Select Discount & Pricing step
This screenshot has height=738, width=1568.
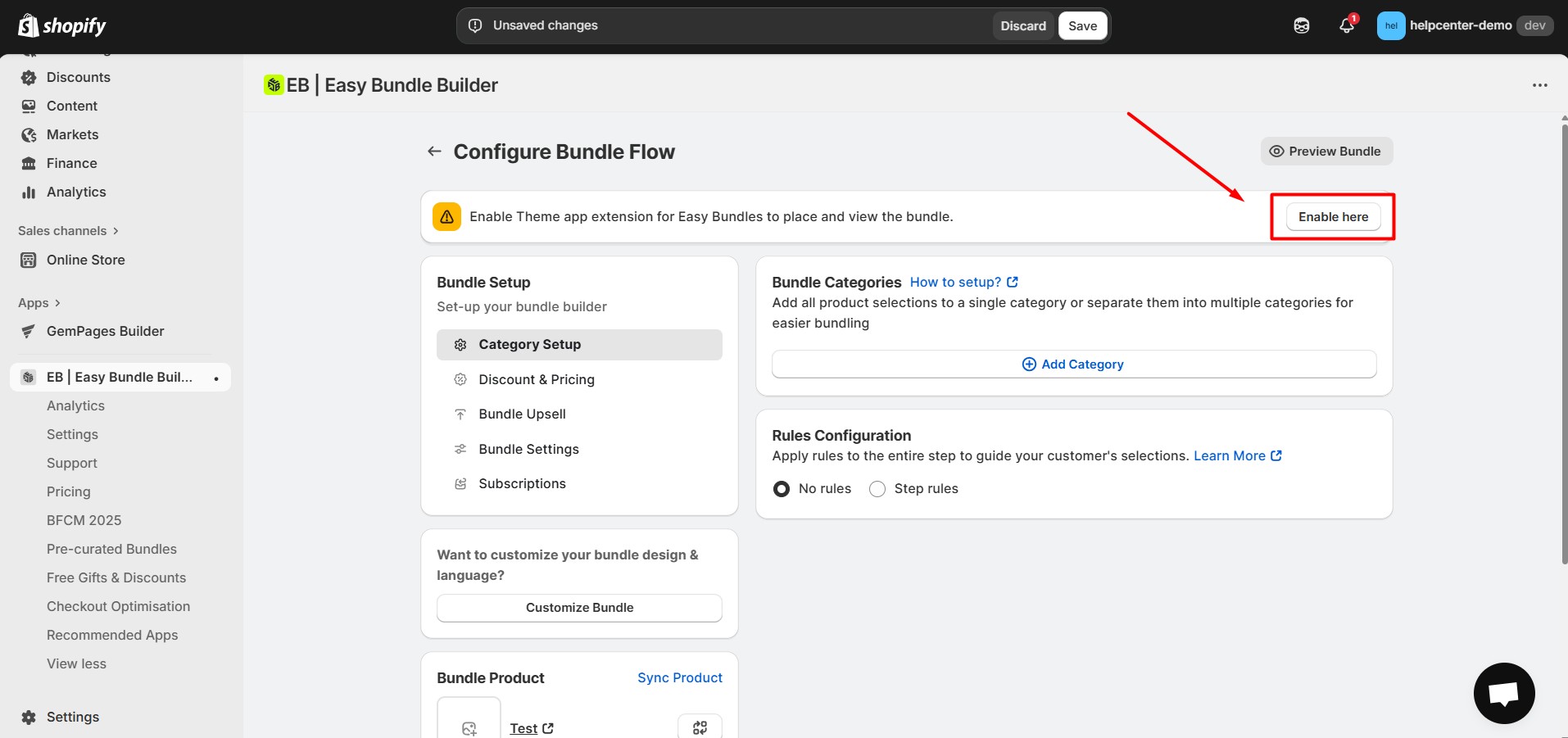click(537, 379)
